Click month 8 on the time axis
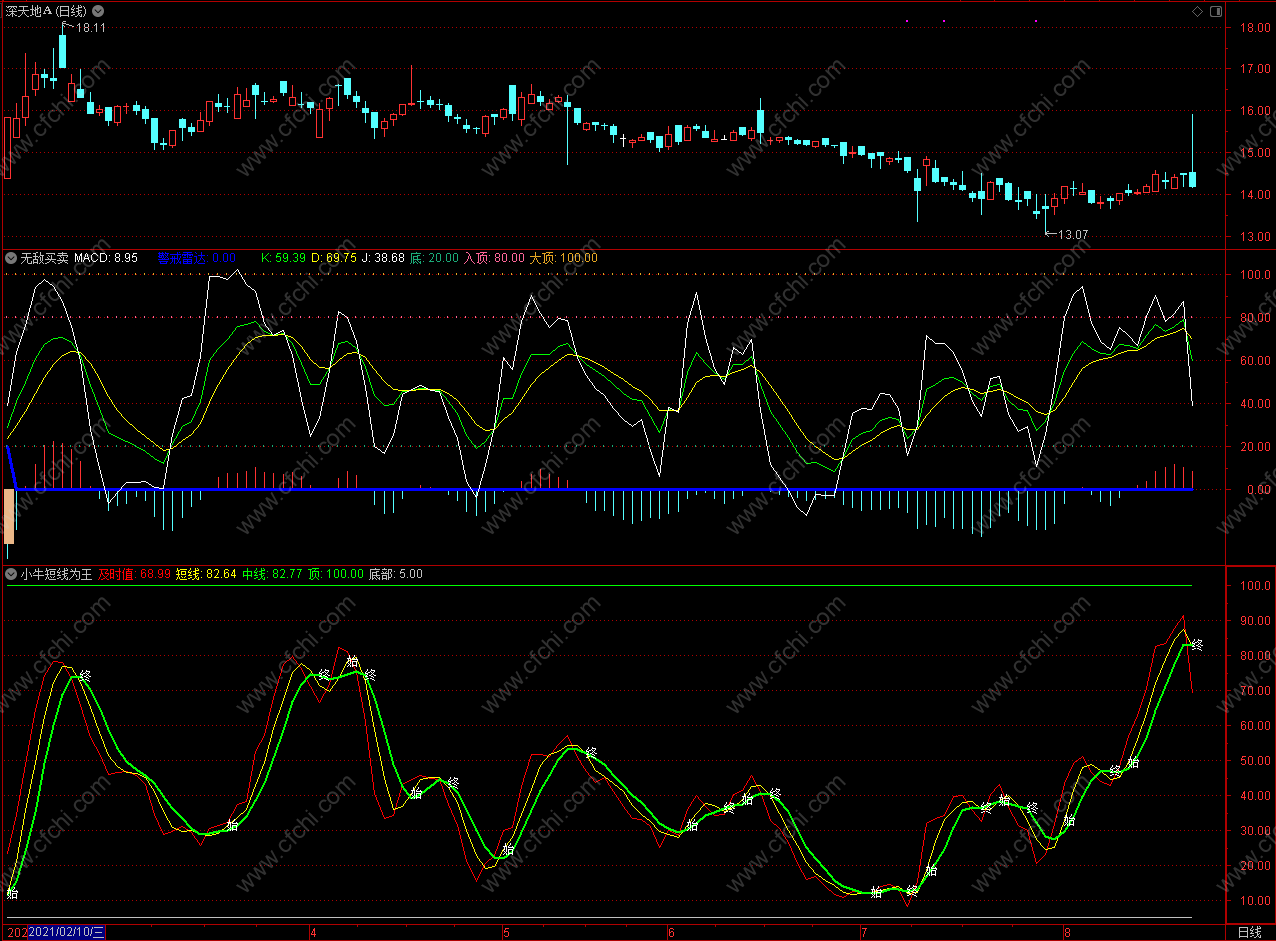This screenshot has height=941, width=1276. [1068, 932]
